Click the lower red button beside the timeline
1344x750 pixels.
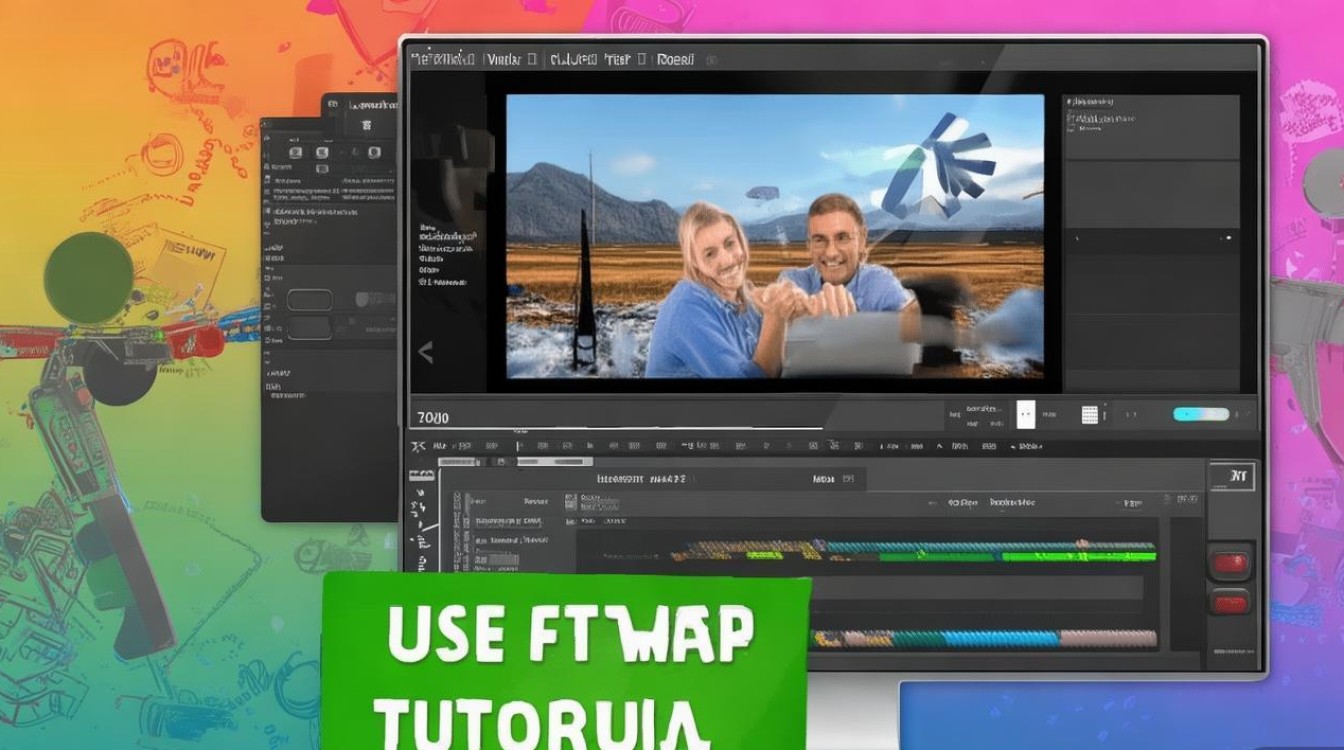1230,602
